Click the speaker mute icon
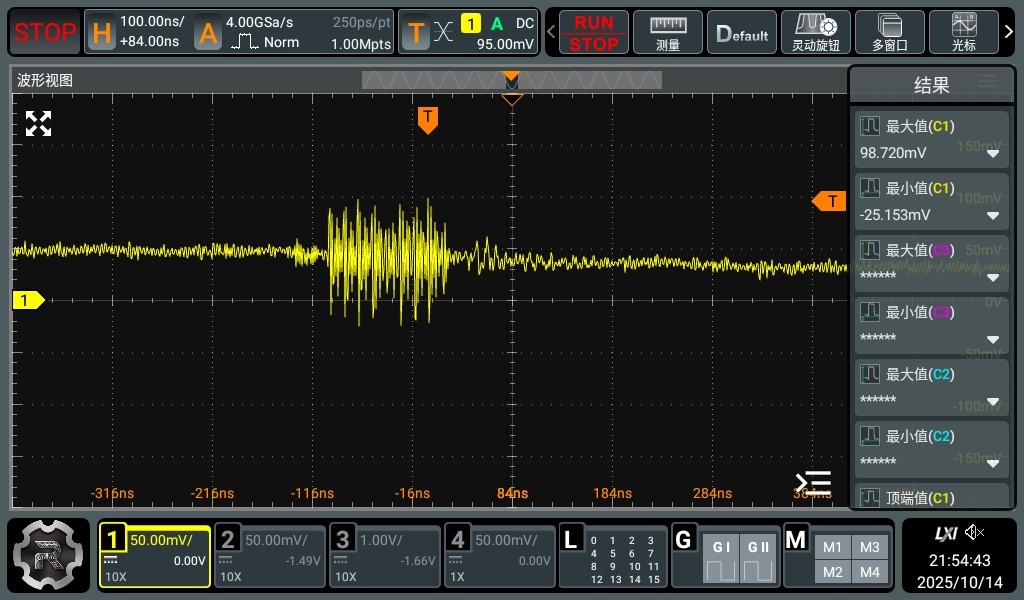The width and height of the screenshot is (1024, 600). tap(975, 532)
